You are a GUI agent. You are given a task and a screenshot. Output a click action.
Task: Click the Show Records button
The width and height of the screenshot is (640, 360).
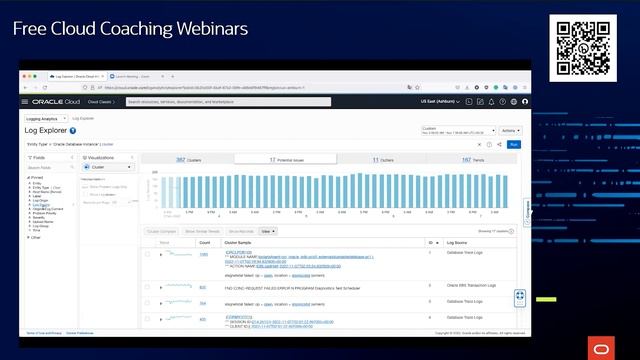pos(241,231)
